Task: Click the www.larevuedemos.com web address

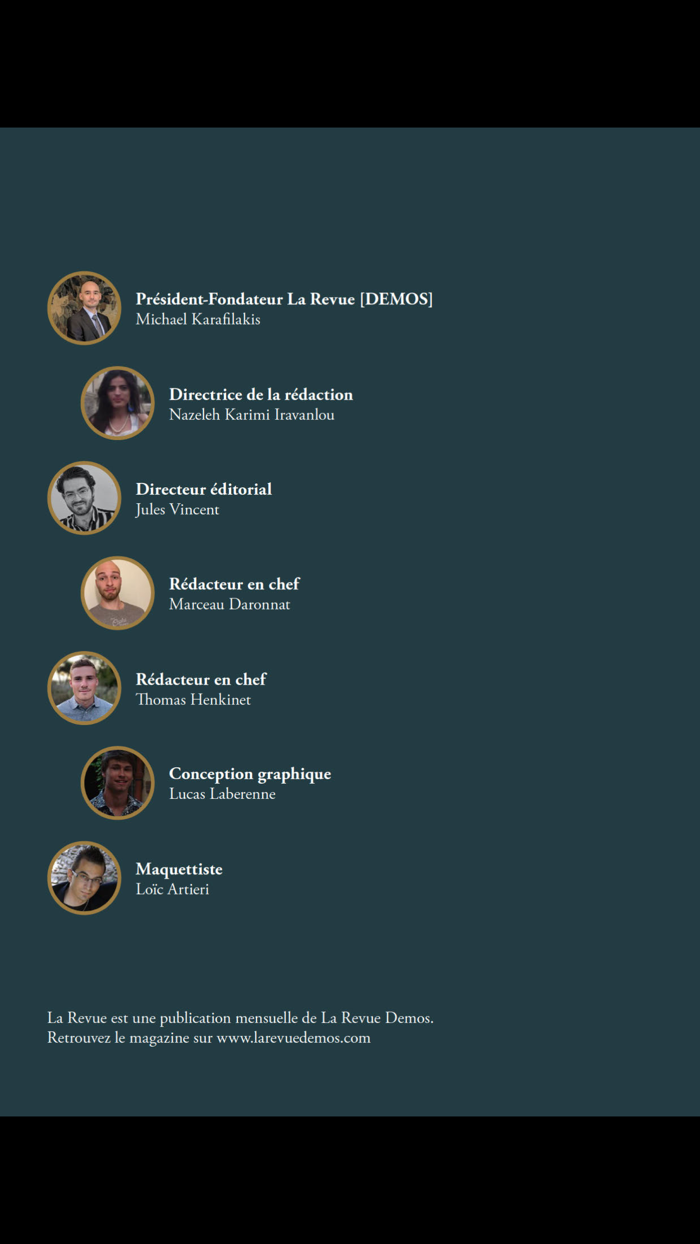Action: [294, 1038]
